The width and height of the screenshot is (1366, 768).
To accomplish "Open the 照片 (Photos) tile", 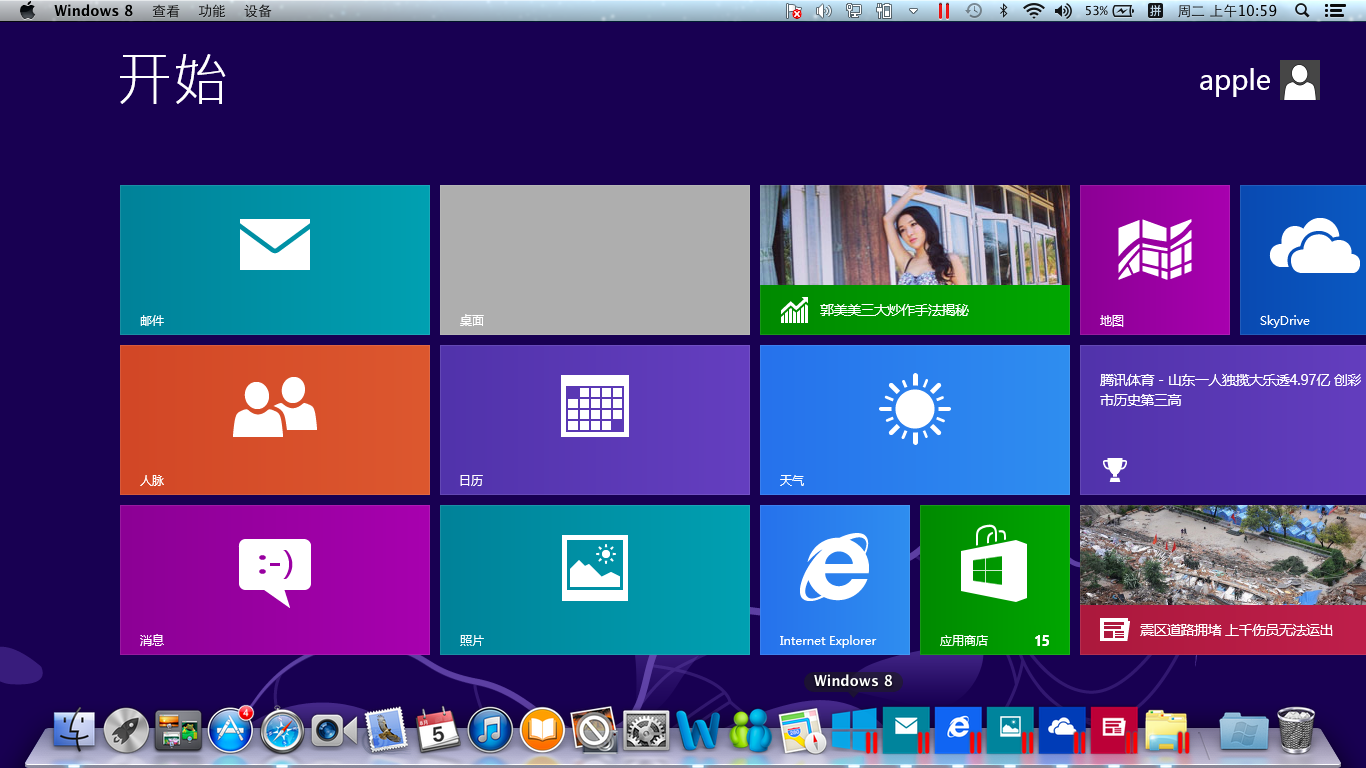I will (594, 579).
